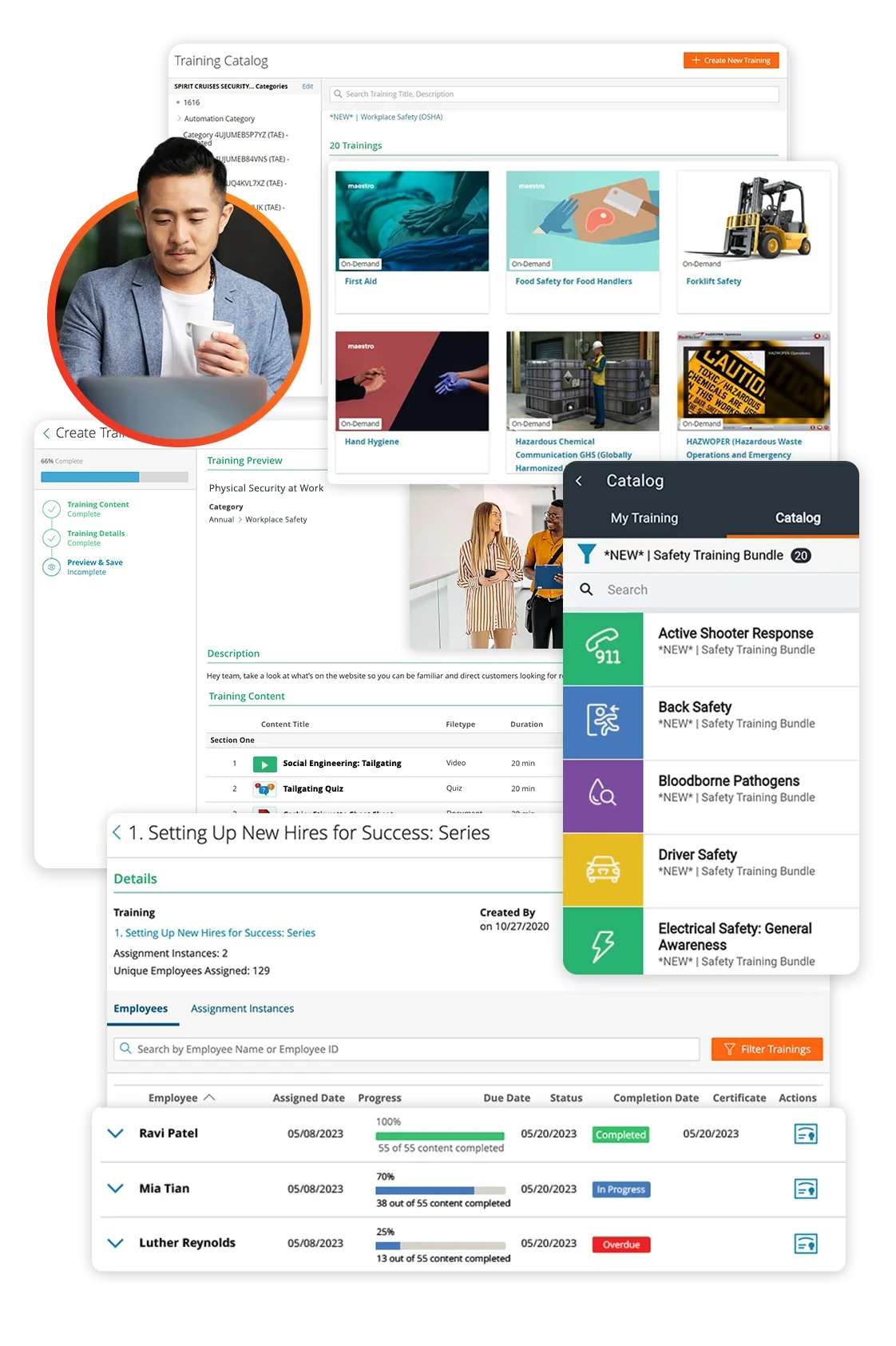Expand Mia Tian's row details

pyautogui.click(x=116, y=1189)
